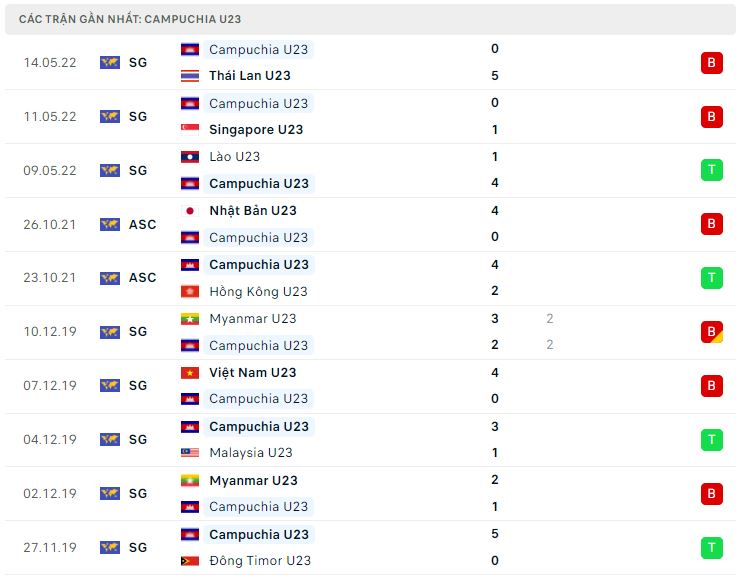Click the league map icon for 26.10.21 ASC match
The width and height of the screenshot is (741, 576).
(110, 224)
